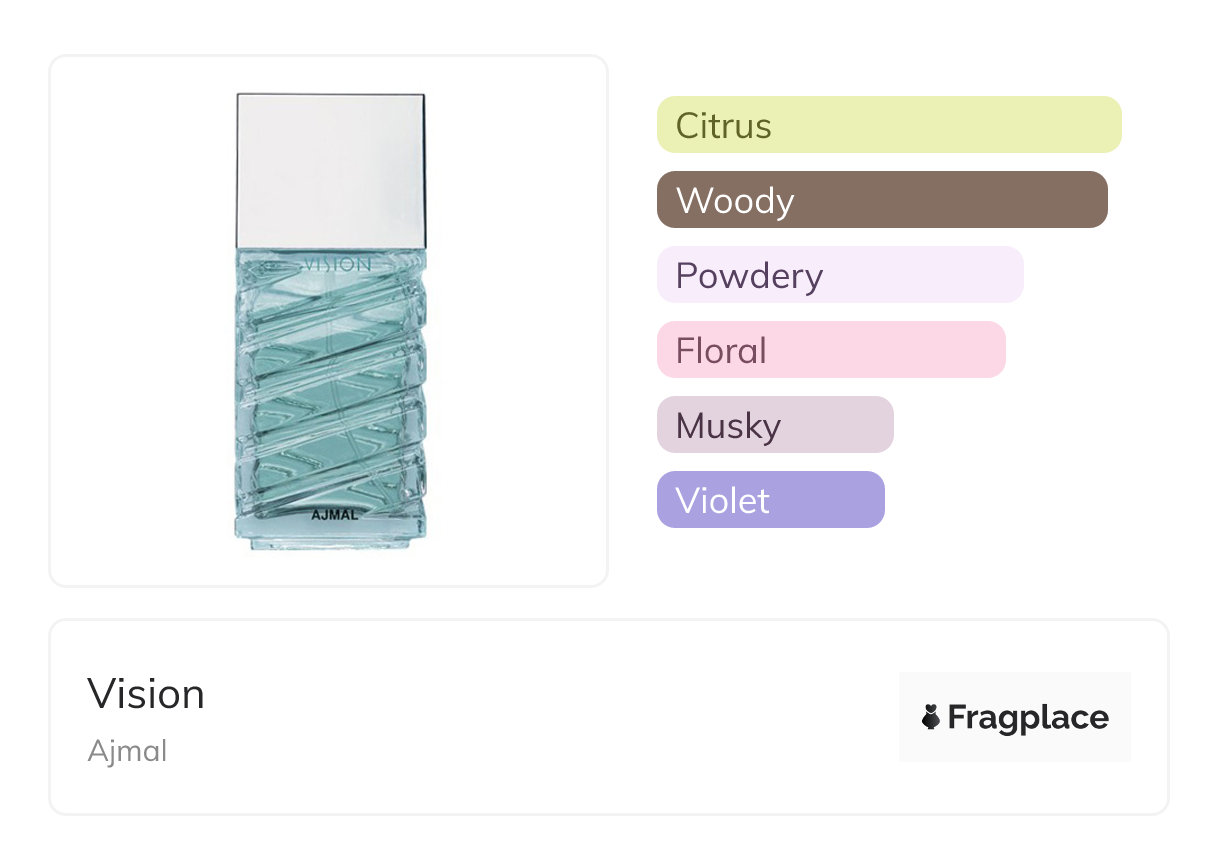Click the word Violet in its bar

[x=722, y=501]
